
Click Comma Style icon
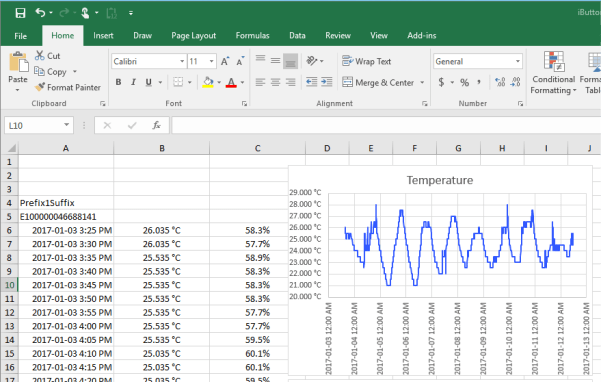click(479, 82)
